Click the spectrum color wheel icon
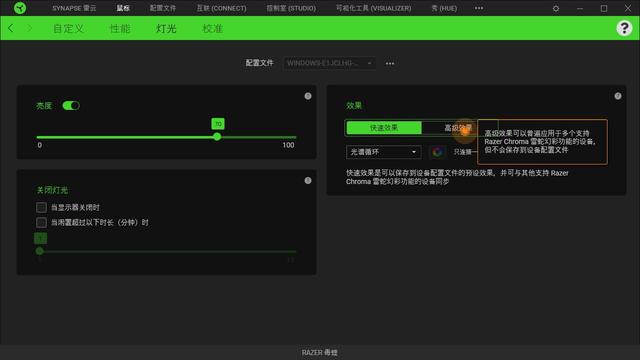Screen dimensions: 640x360 (x=438, y=152)
